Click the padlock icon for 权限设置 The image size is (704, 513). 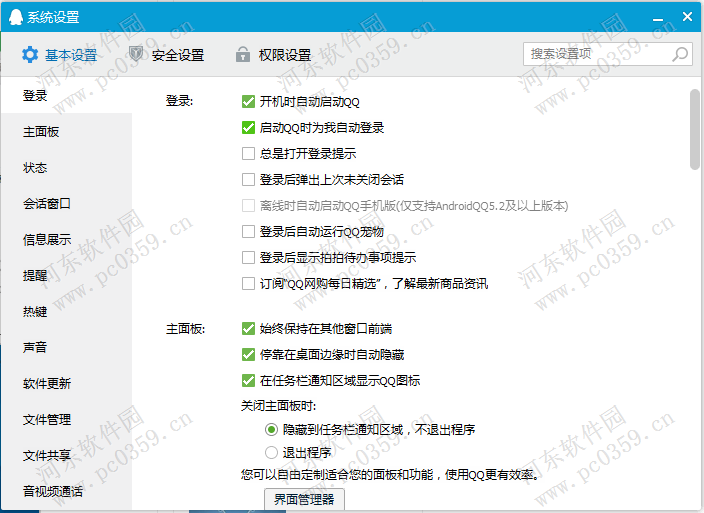243,54
